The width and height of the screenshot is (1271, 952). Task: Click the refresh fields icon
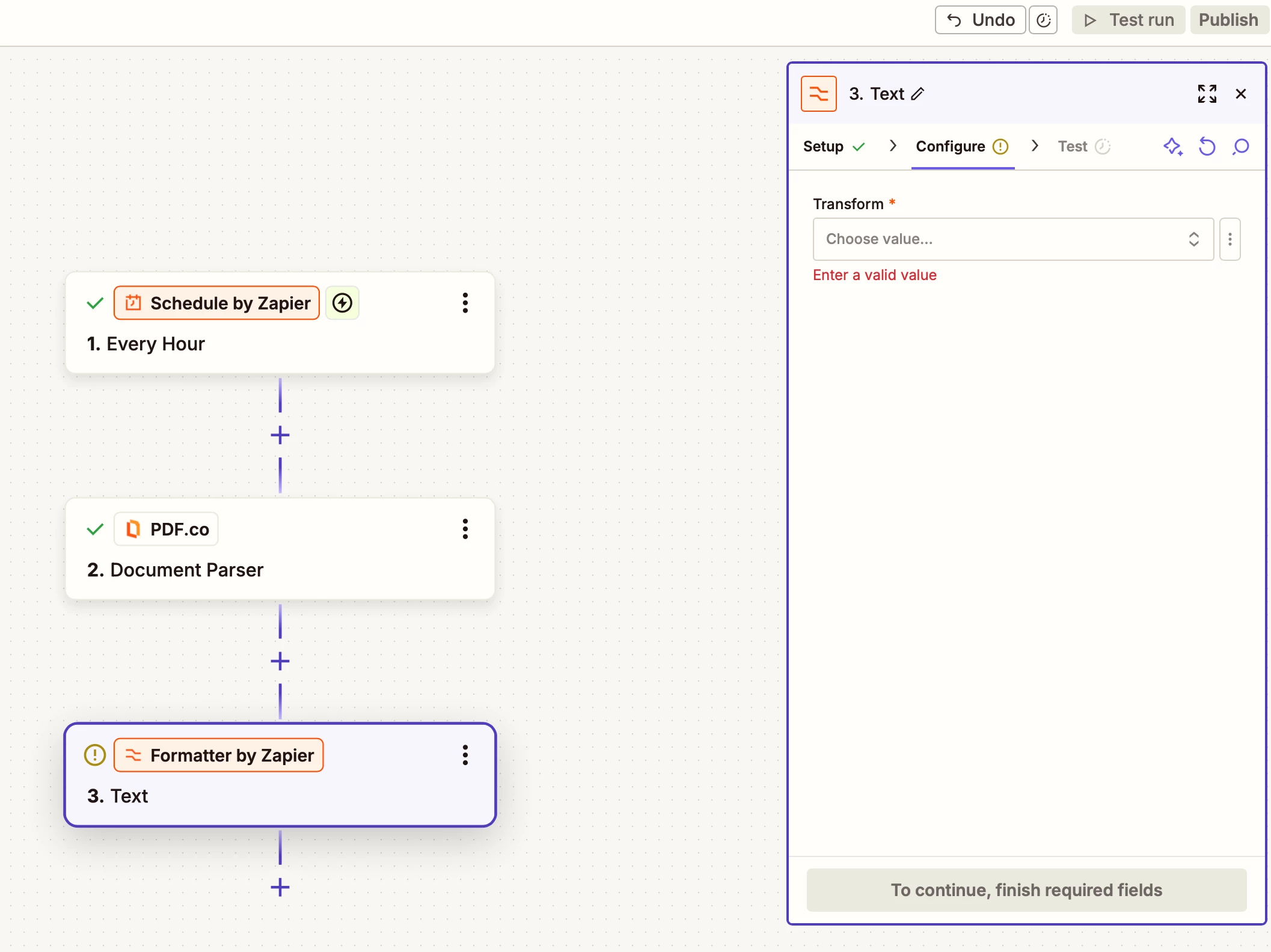click(x=1207, y=147)
